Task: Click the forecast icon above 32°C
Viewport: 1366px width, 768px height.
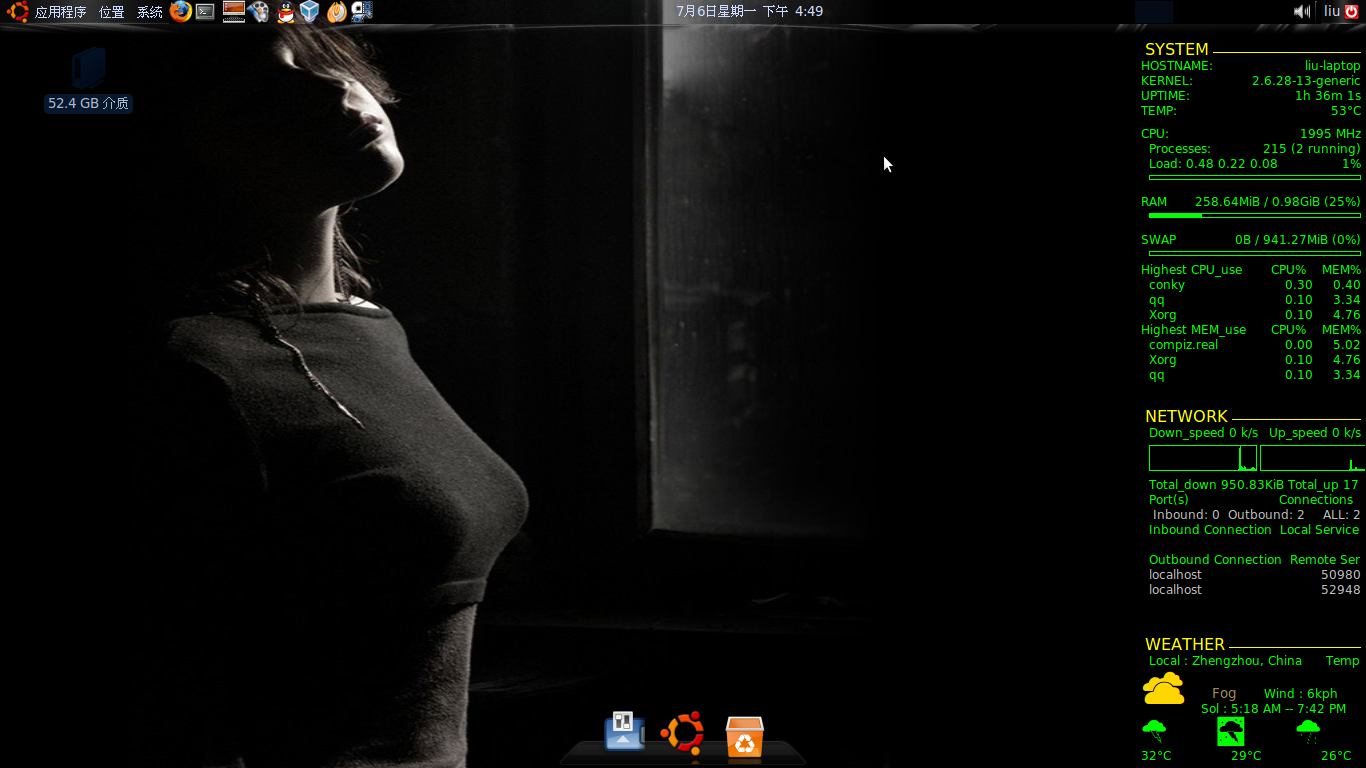Action: tap(1154, 731)
